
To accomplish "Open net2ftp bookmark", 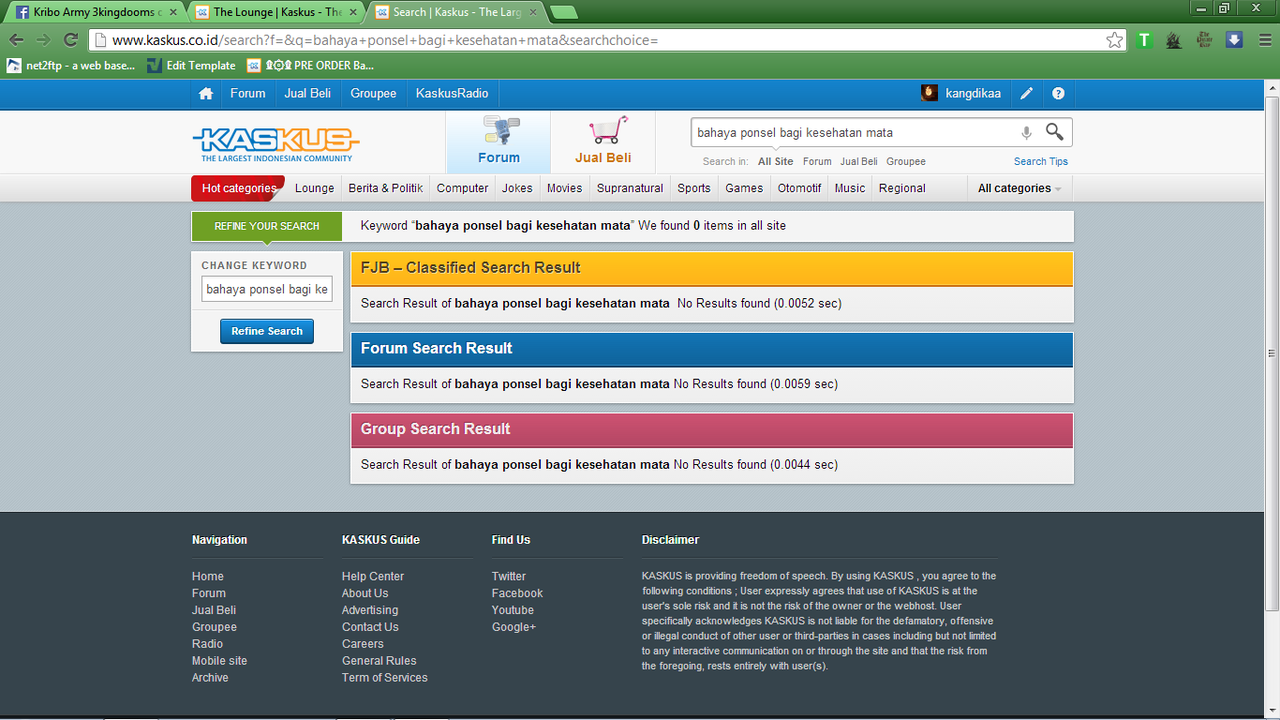I will pos(71,66).
